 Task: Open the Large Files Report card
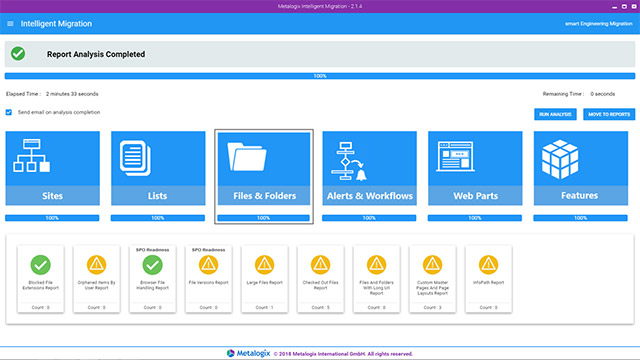pos(264,279)
